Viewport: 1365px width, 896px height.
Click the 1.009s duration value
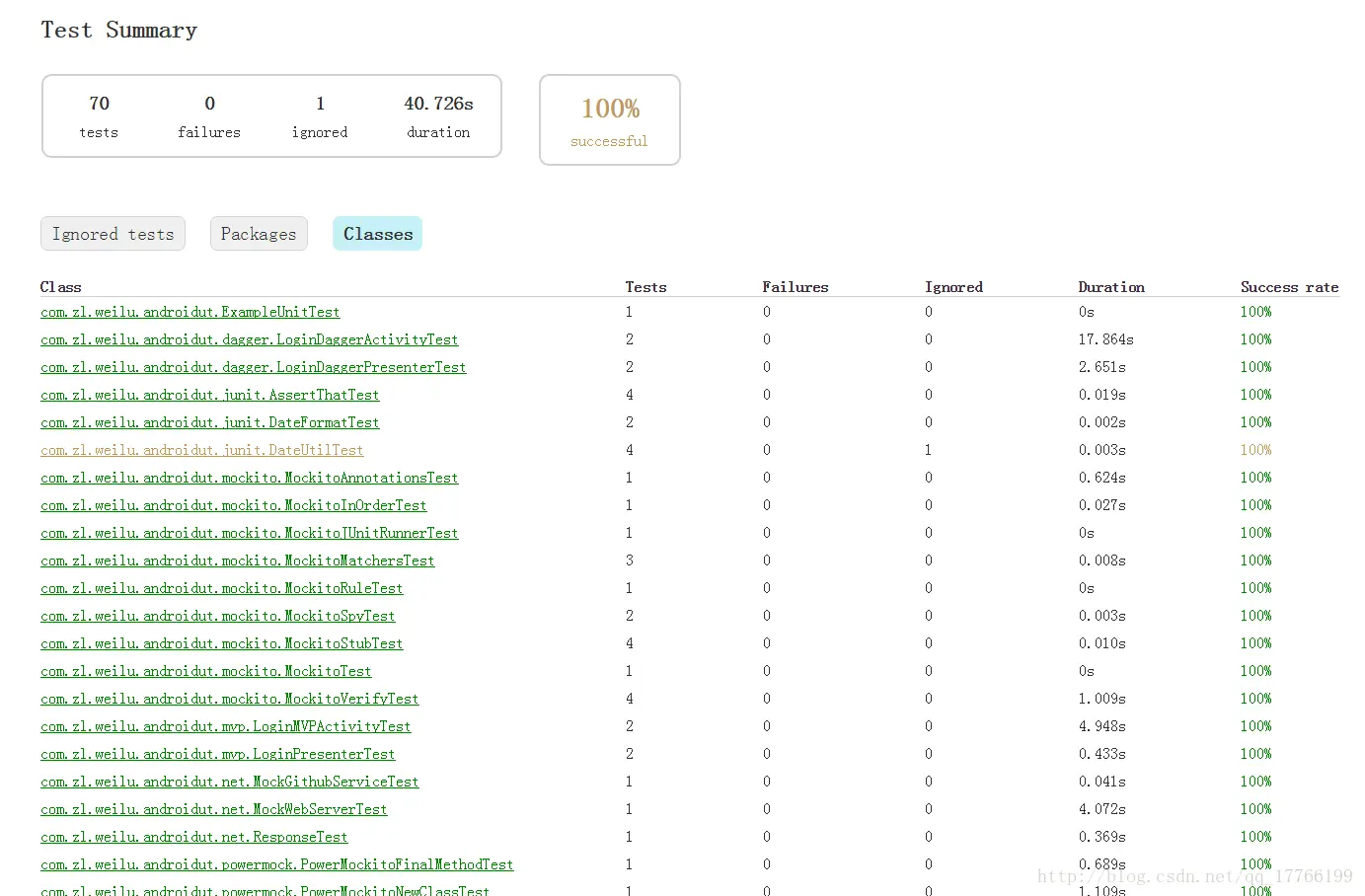(x=1101, y=699)
